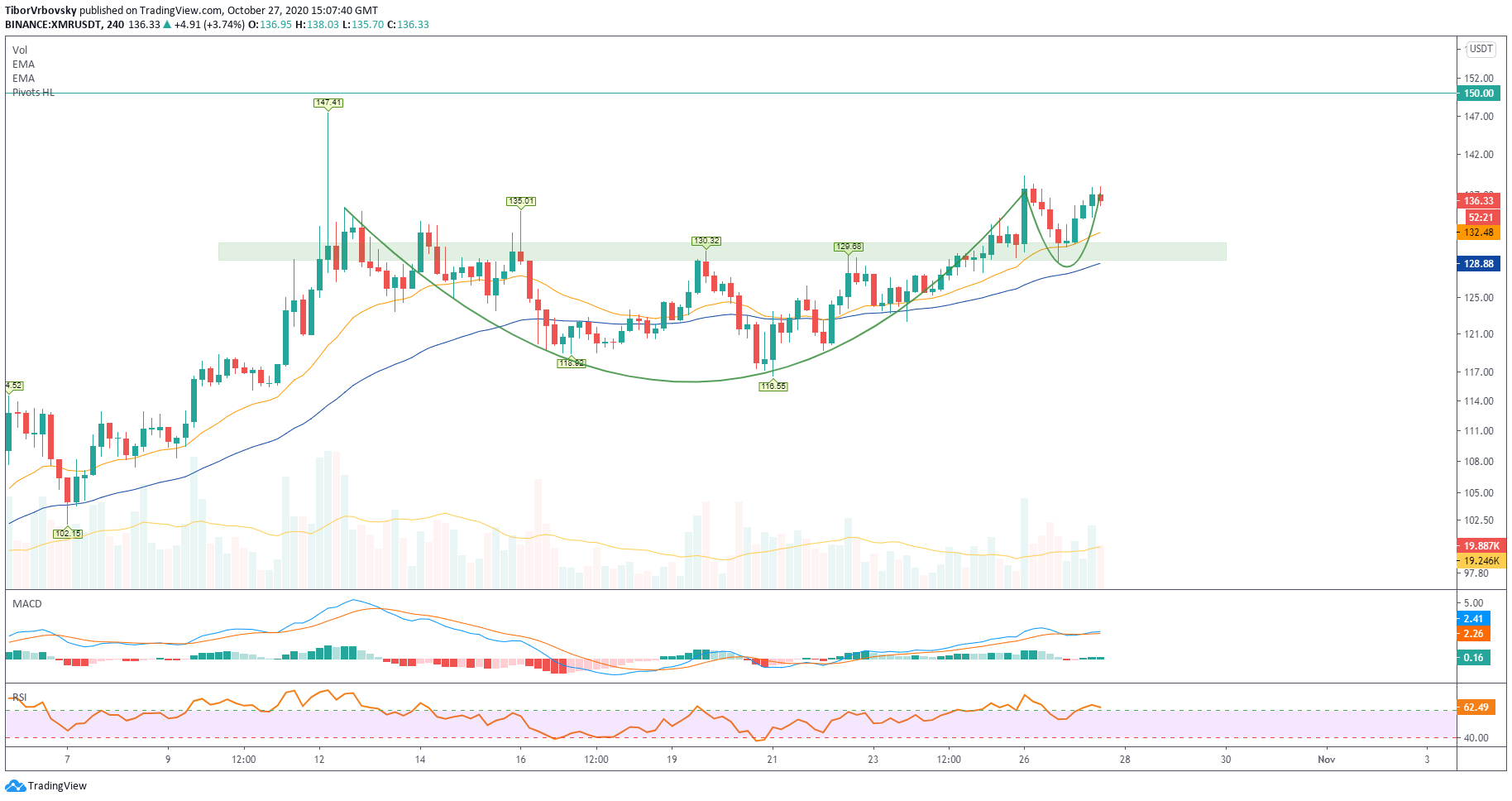Click the 0.16 MACD histogram value tag
This screenshot has height=801, width=1512.
(x=1473, y=658)
